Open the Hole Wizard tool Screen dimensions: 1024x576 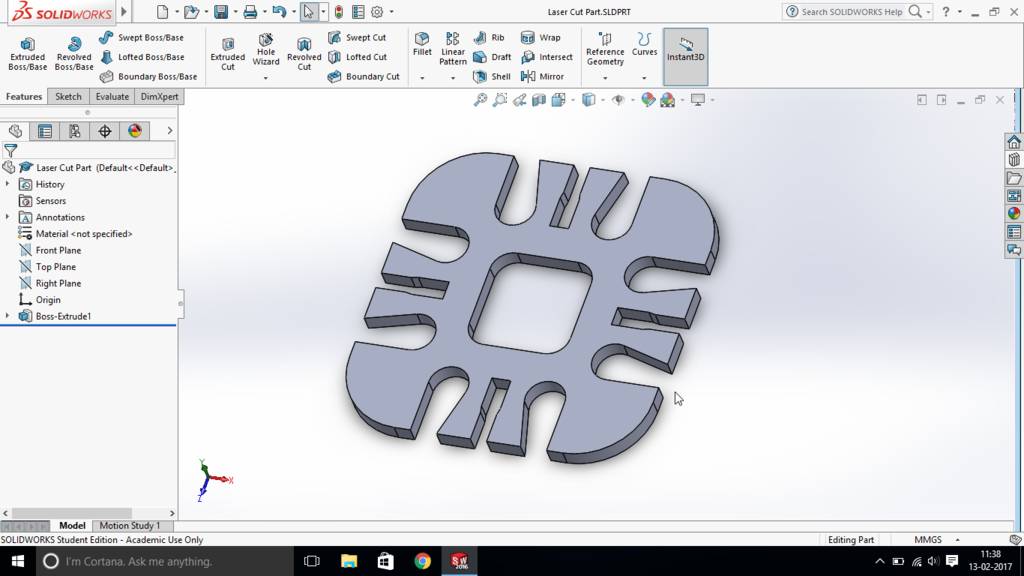pos(266,49)
